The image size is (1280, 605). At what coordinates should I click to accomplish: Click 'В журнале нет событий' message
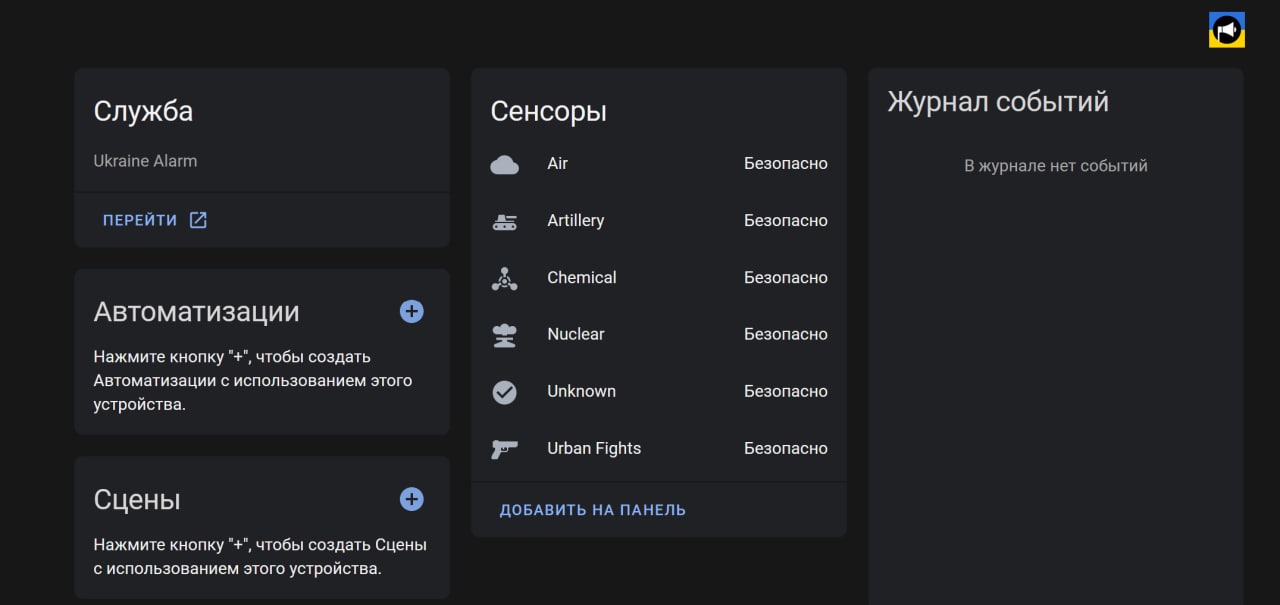tap(1056, 166)
